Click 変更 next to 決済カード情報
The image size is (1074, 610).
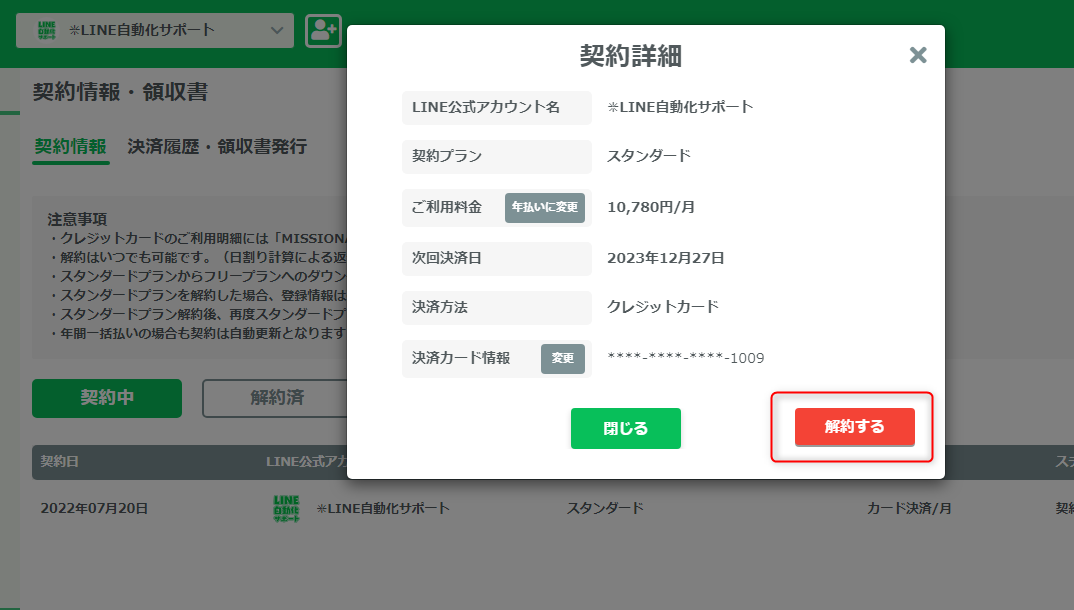pyautogui.click(x=562, y=358)
